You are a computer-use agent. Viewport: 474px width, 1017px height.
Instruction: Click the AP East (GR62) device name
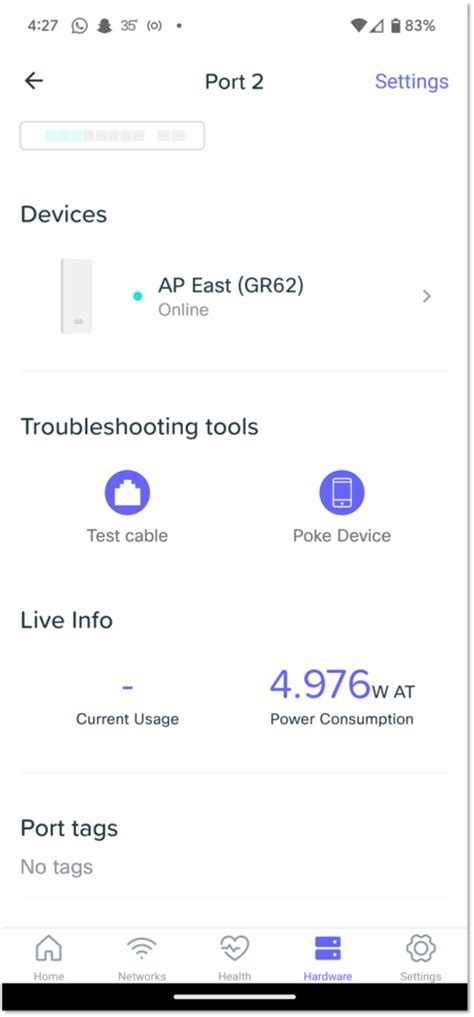[x=231, y=285]
